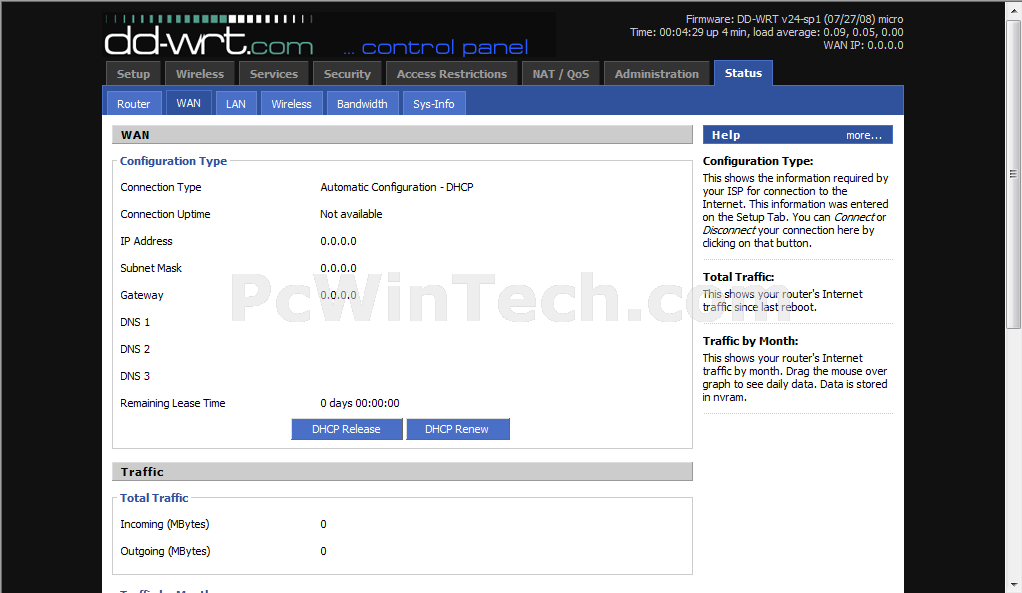Click the Outgoing (MBytes) value 0
This screenshot has width=1022, height=593.
click(x=323, y=551)
